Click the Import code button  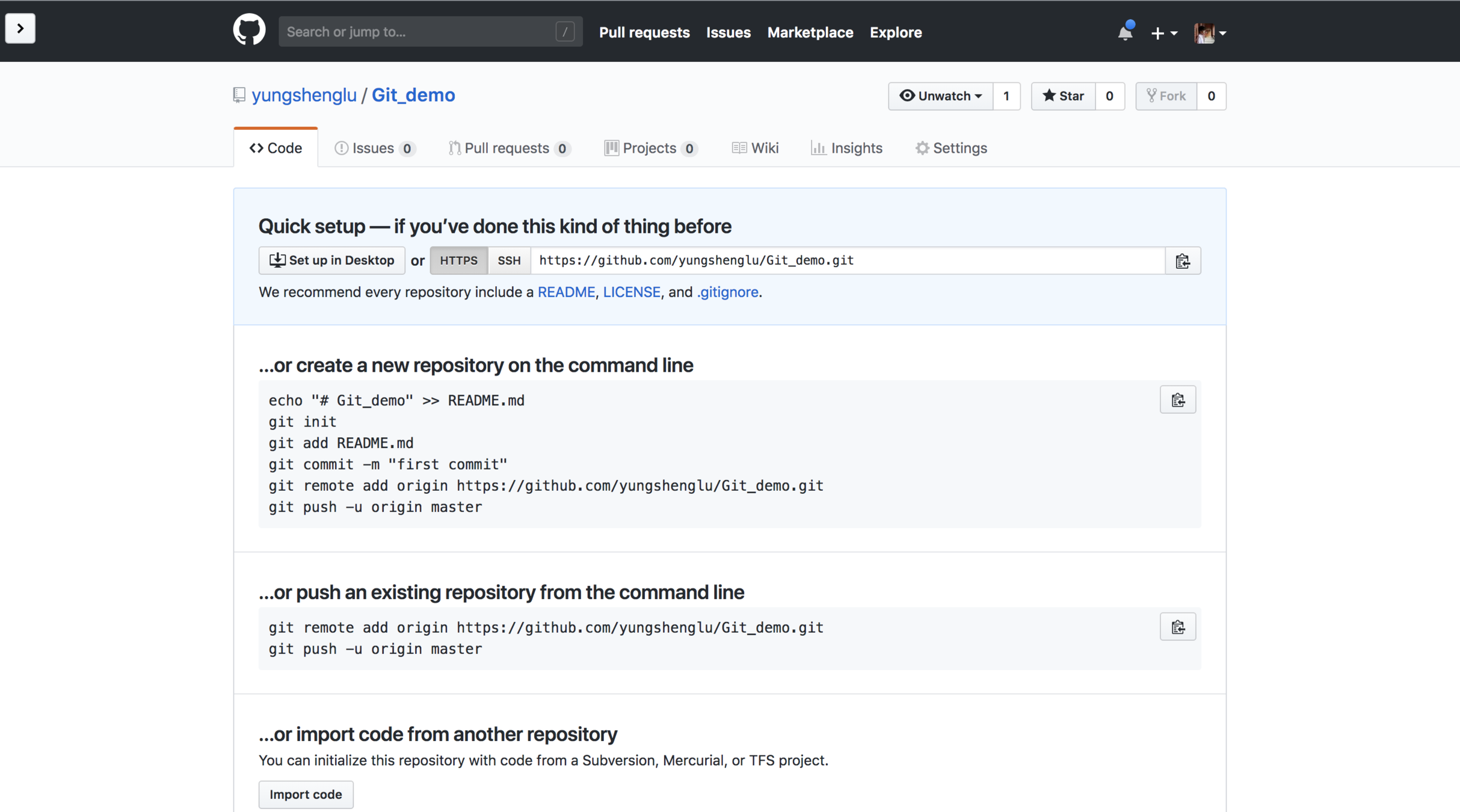coord(306,794)
